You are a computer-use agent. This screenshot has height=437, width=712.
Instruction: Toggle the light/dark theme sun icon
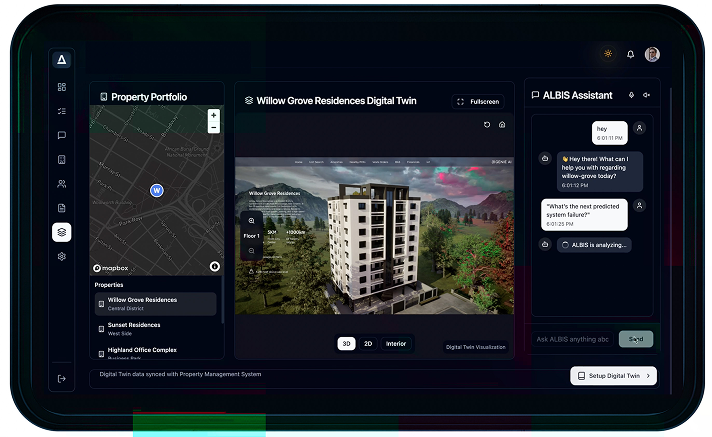pyautogui.click(x=607, y=54)
